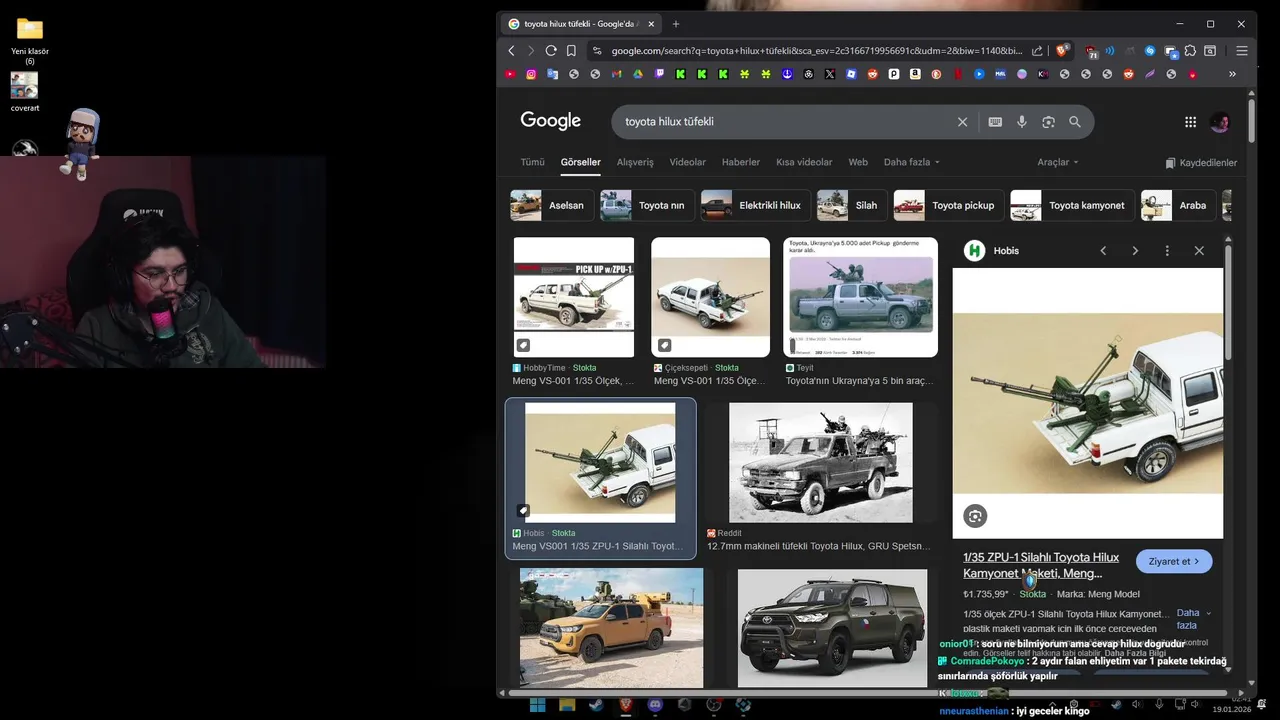Click the magnifying glass search button
This screenshot has width=1280, height=720.
(1075, 122)
